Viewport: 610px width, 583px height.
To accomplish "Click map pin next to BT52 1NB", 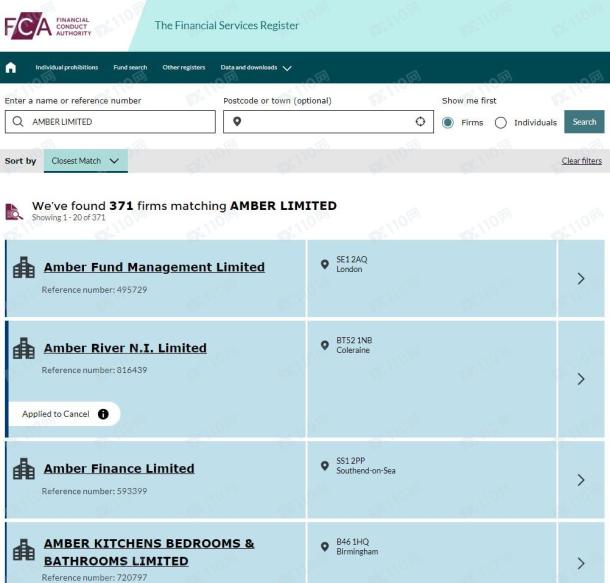I will pos(324,345).
